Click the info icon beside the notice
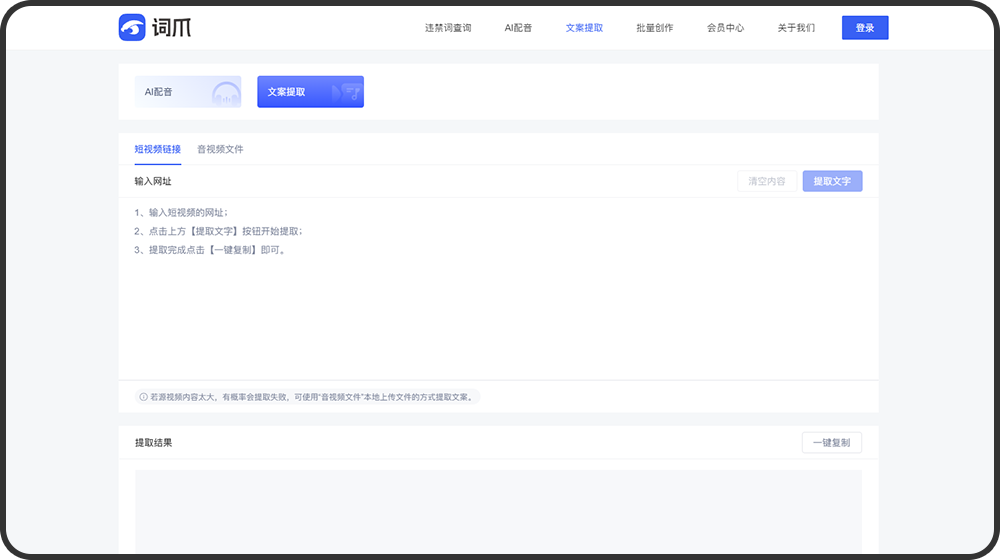Viewport: 1000px width, 560px height. (x=143, y=397)
